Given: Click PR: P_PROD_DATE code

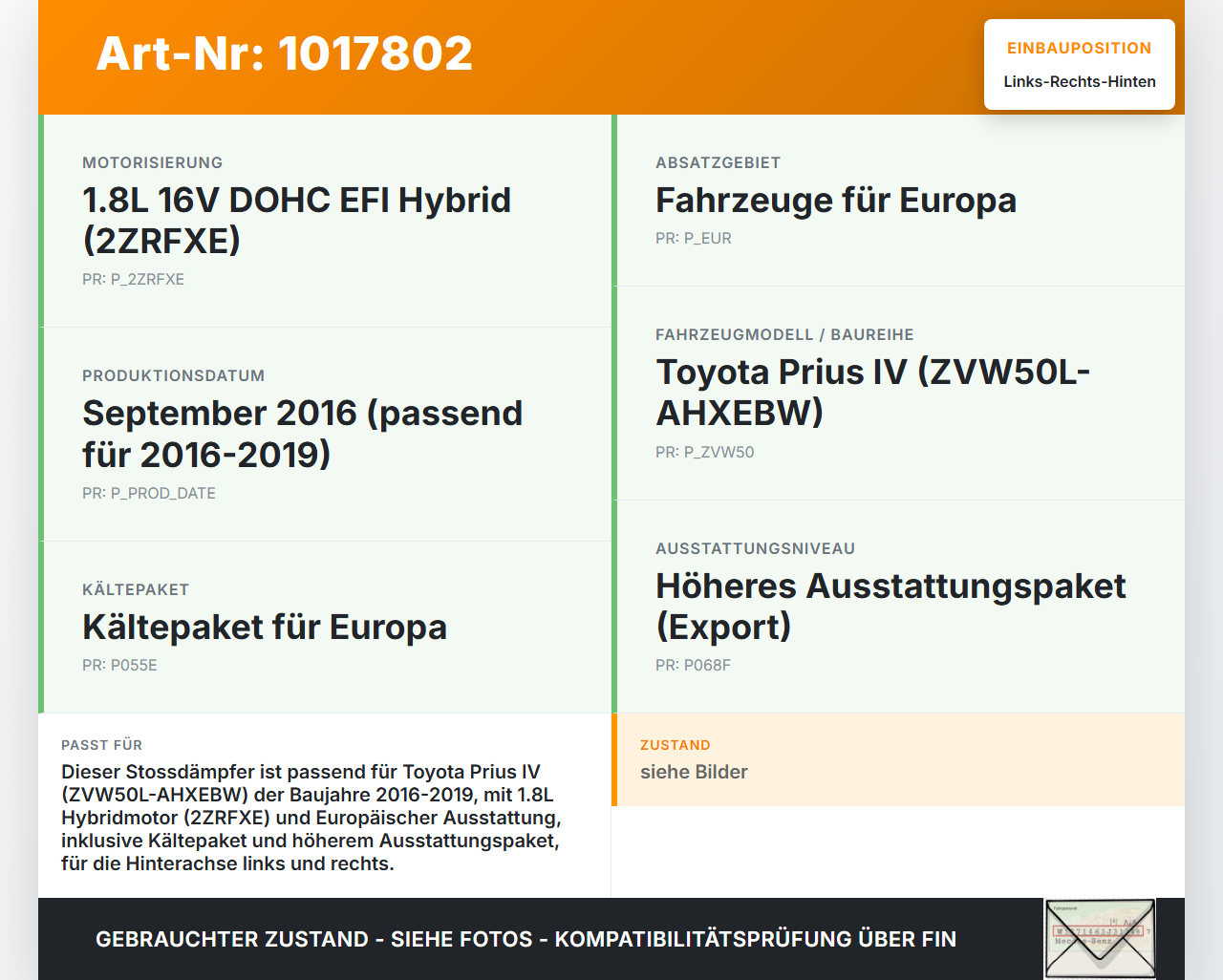Looking at the screenshot, I should click(149, 494).
